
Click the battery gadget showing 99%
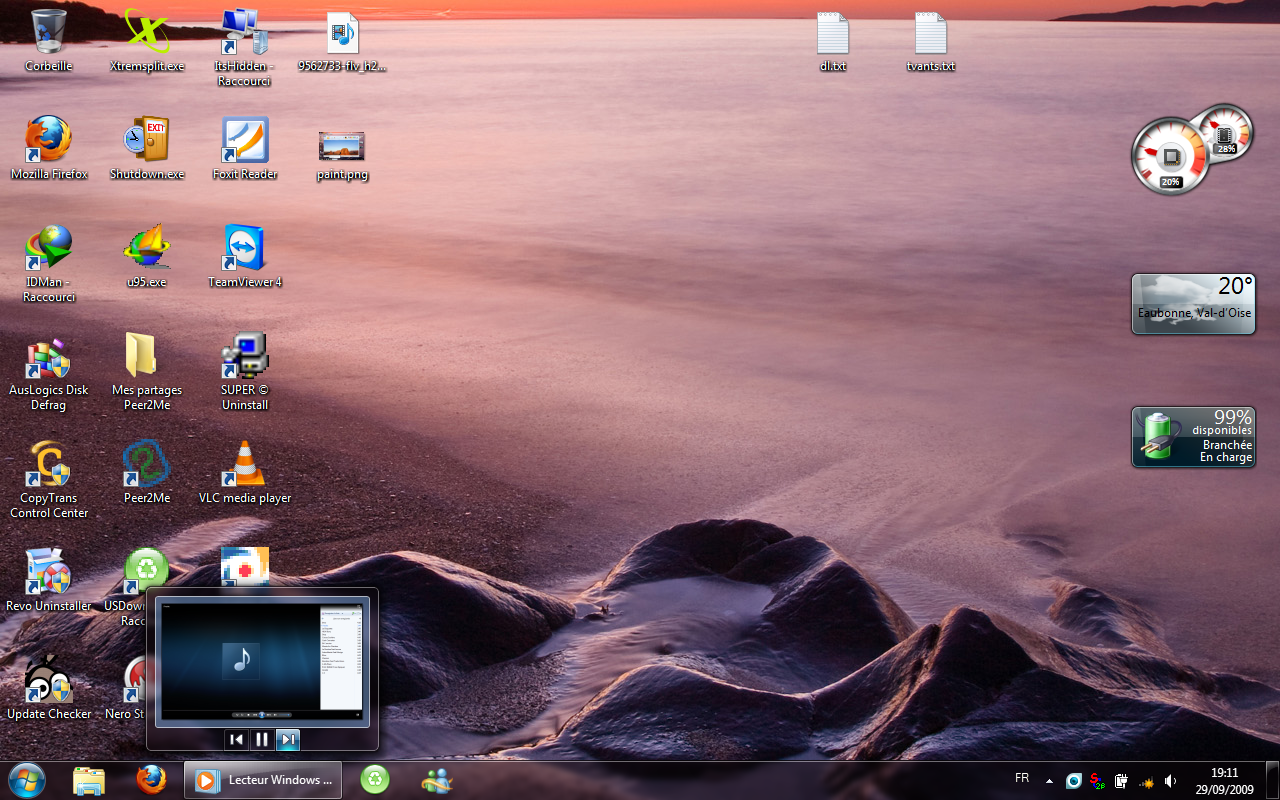(x=1193, y=437)
